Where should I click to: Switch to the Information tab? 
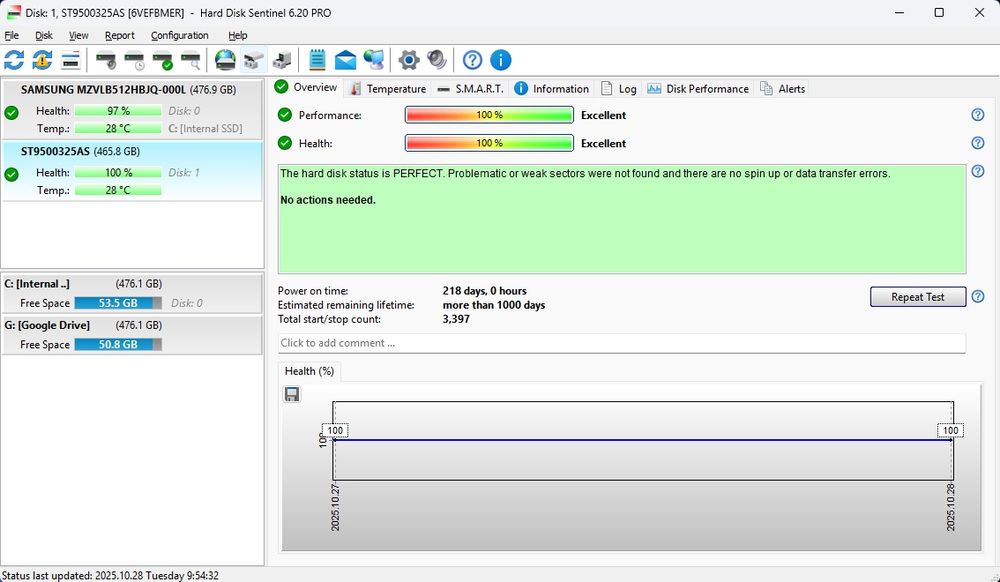click(x=552, y=89)
